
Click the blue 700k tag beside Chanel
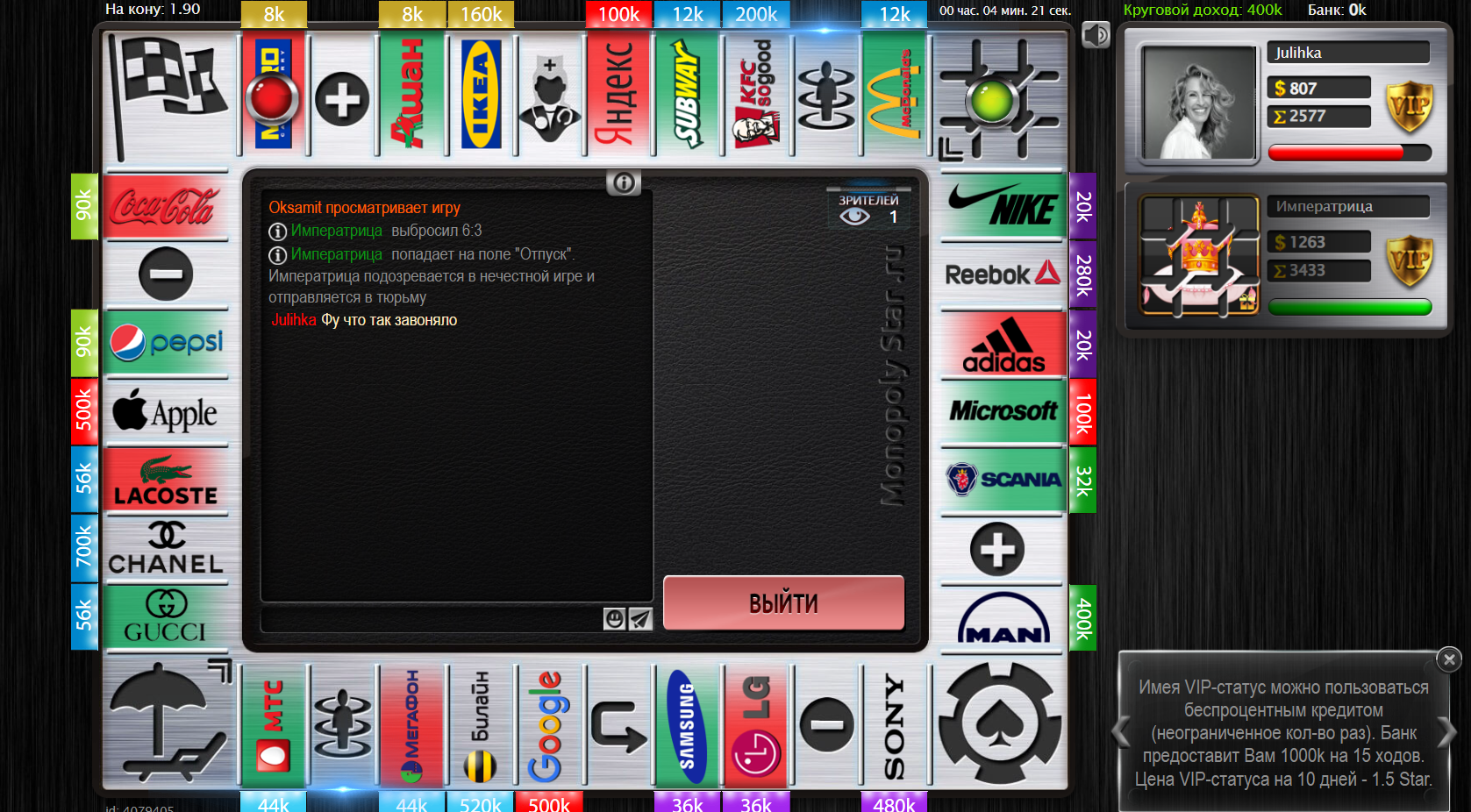coord(84,548)
